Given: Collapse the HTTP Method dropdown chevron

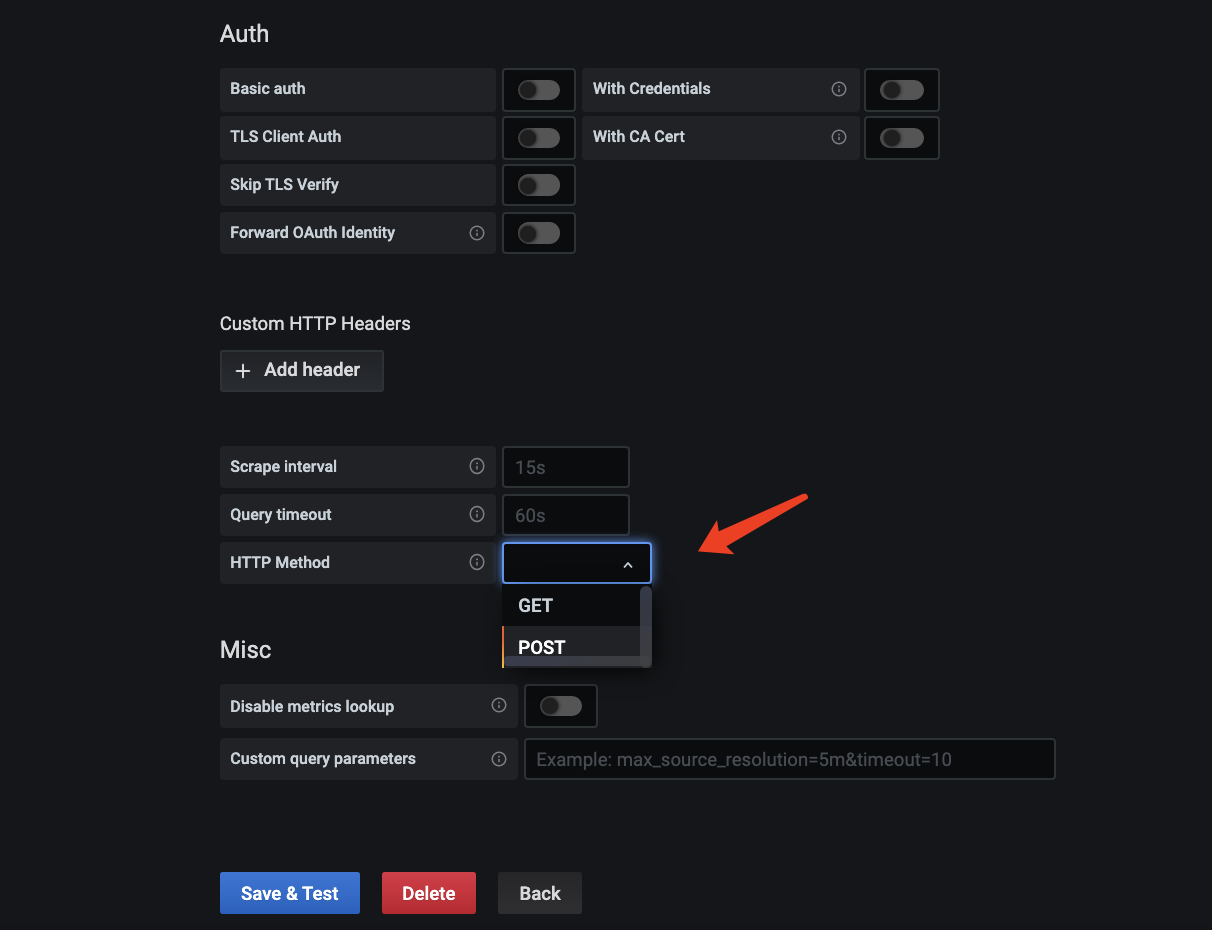Looking at the screenshot, I should (628, 563).
